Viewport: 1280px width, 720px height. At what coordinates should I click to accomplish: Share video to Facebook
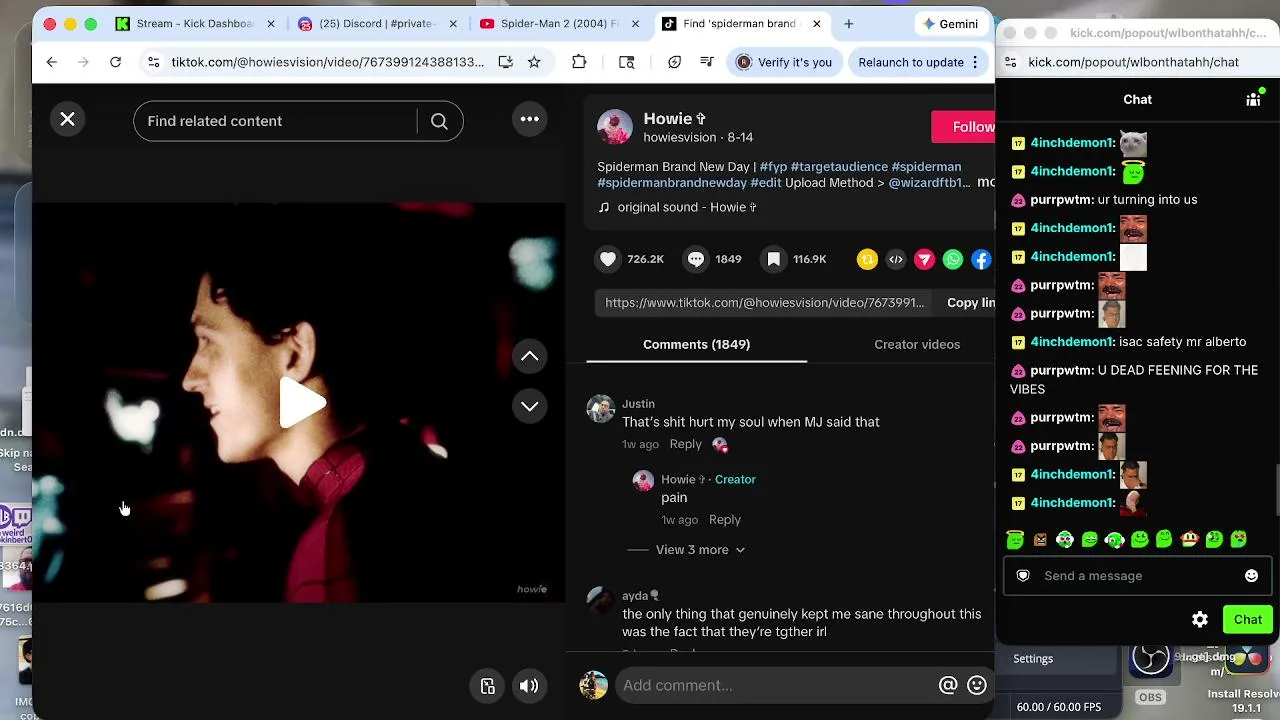(982, 260)
